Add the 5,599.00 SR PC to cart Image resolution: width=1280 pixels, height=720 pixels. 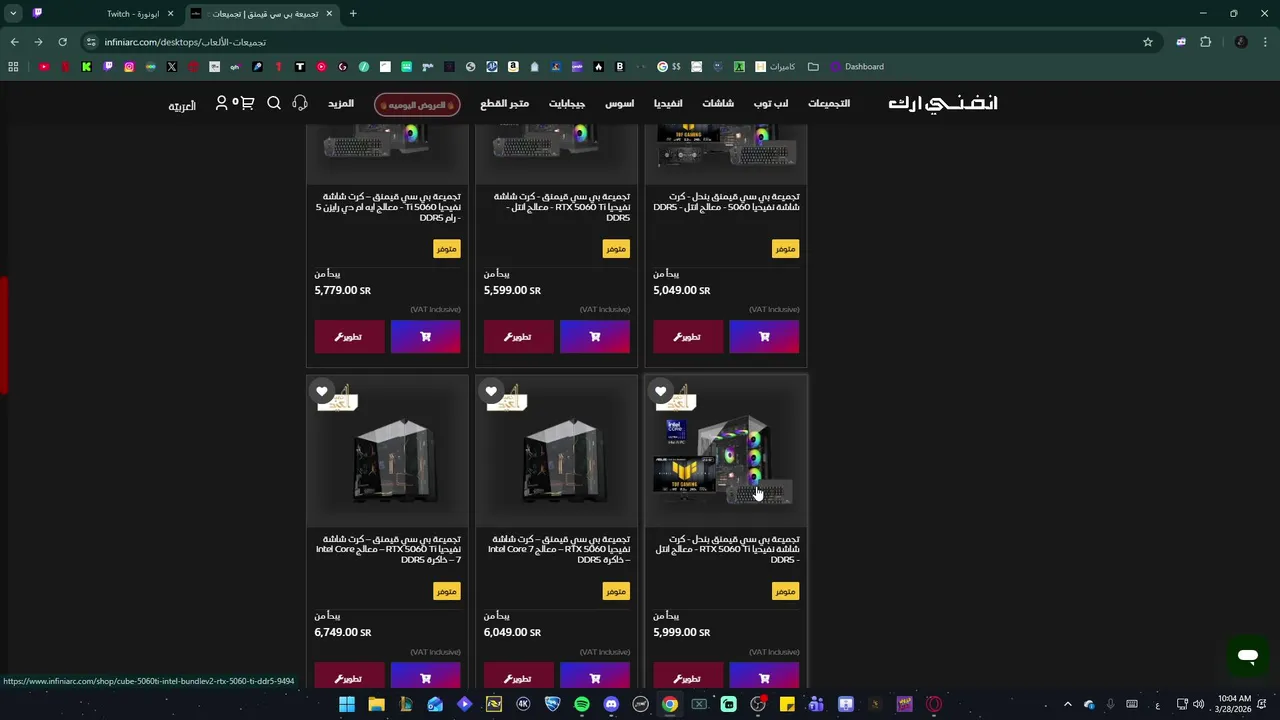(595, 337)
